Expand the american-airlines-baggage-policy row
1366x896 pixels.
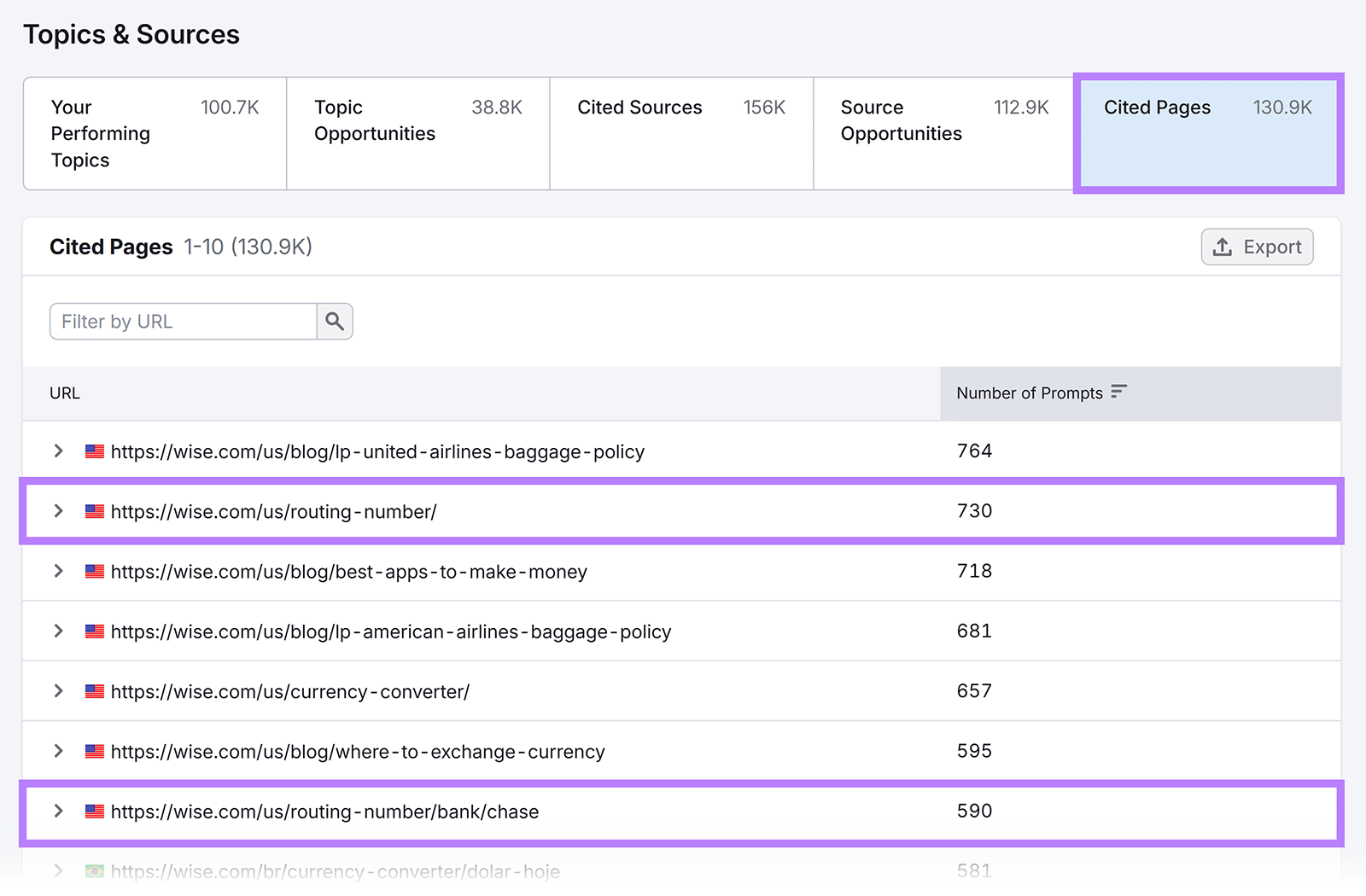58,631
